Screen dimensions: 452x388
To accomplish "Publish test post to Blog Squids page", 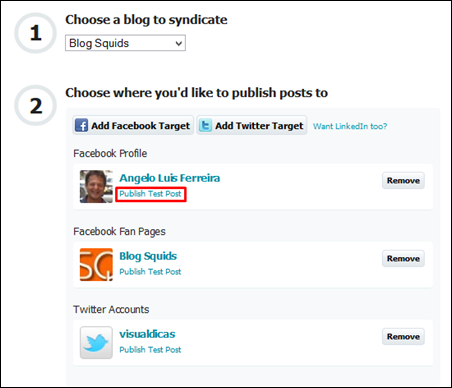I will 150,272.
